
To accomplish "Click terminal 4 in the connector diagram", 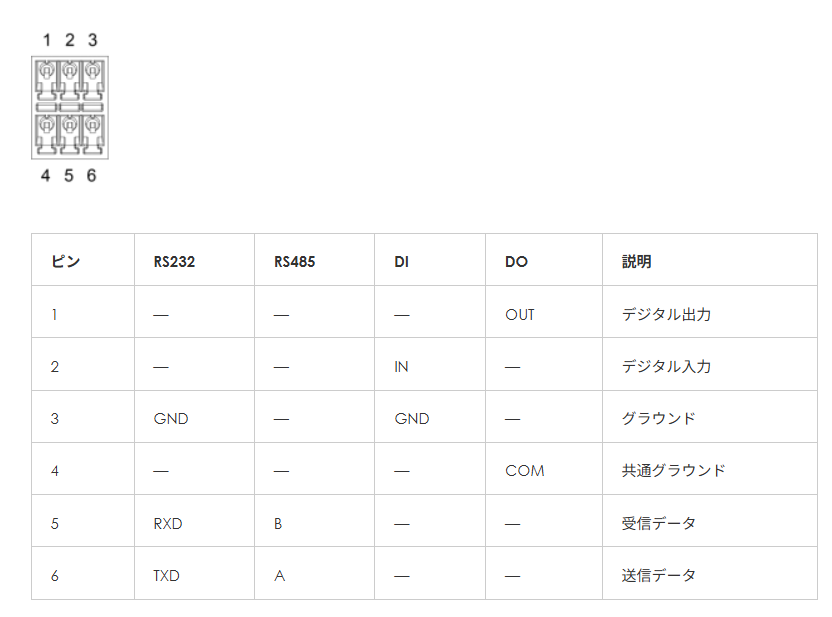I will pos(47,134).
